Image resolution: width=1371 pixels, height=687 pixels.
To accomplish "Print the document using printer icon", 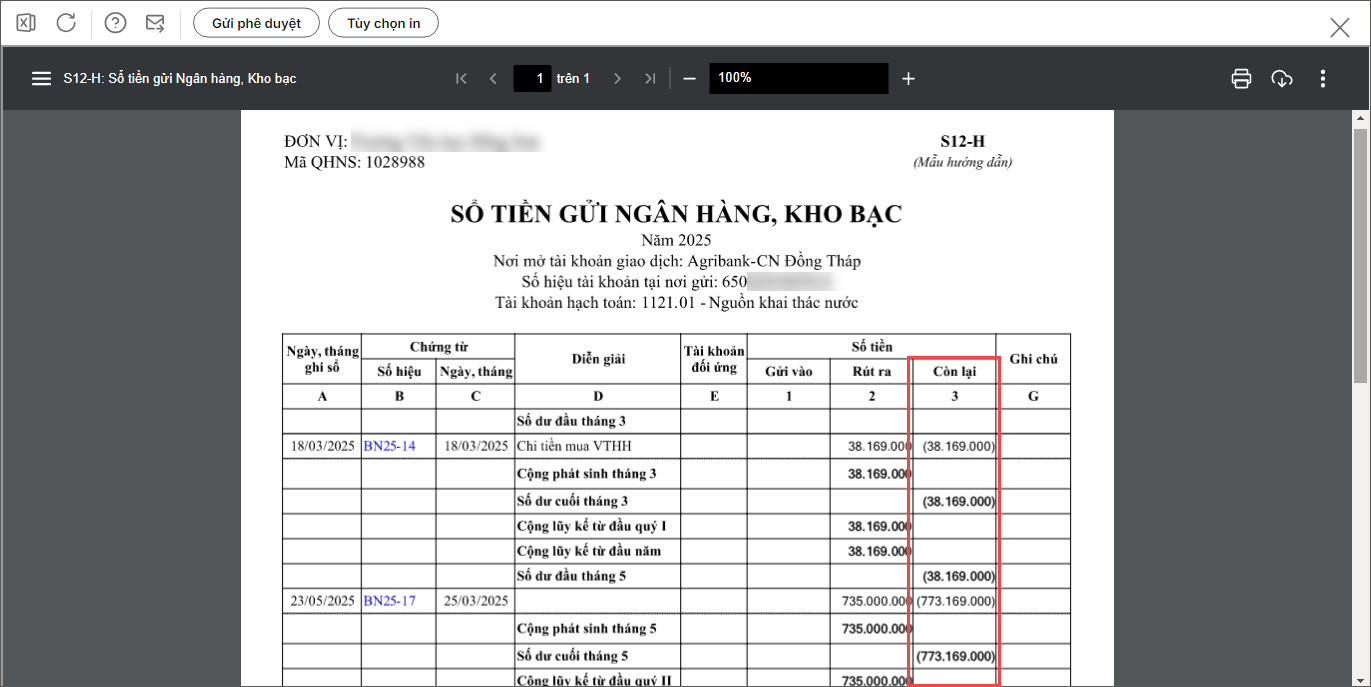I will (1241, 78).
